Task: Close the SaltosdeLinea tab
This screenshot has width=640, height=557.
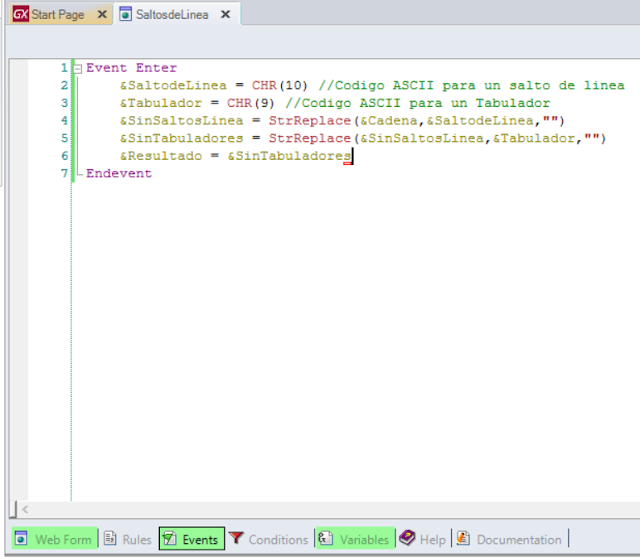Action: (x=225, y=15)
